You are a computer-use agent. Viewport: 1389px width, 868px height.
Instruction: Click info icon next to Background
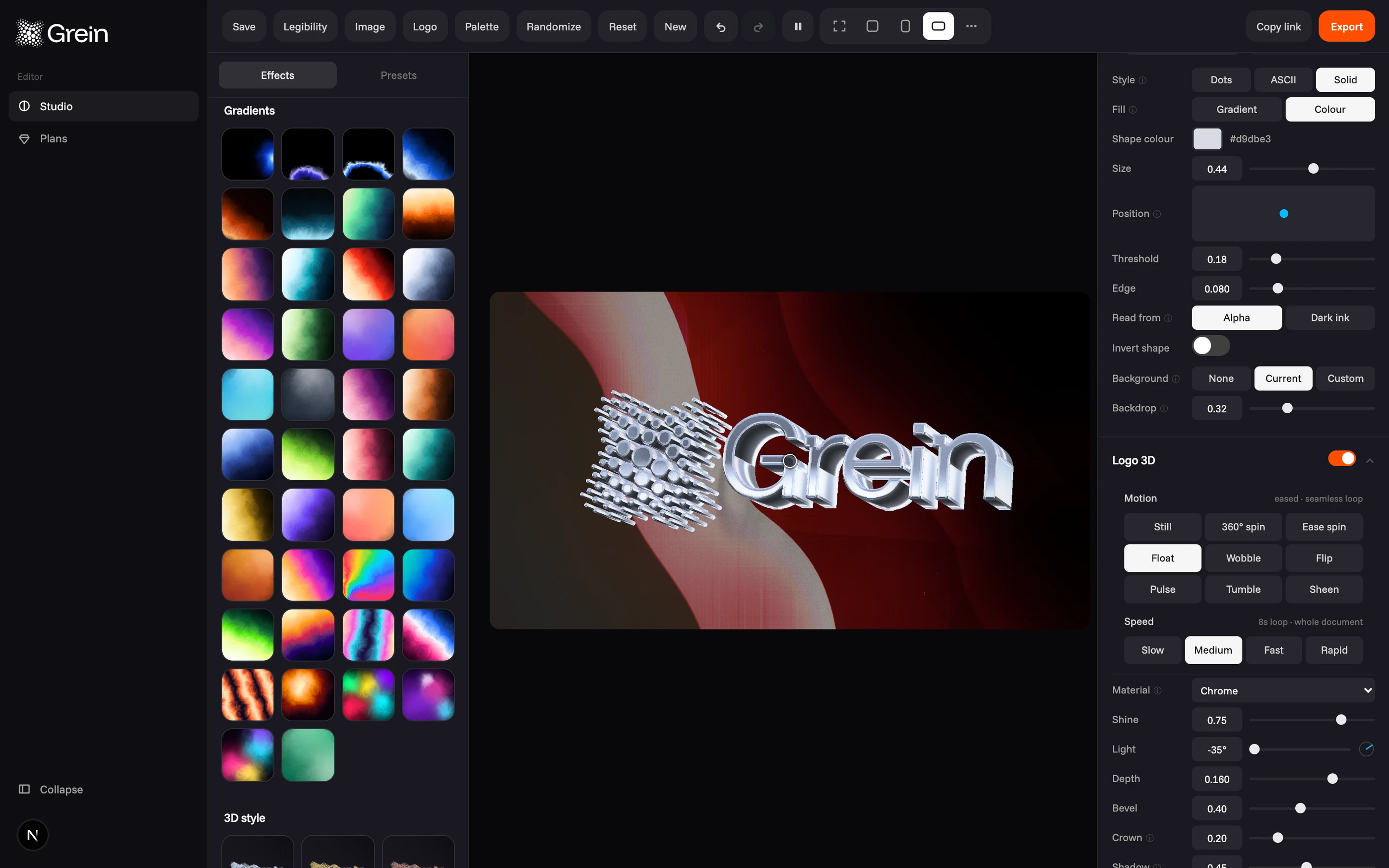click(x=1176, y=379)
